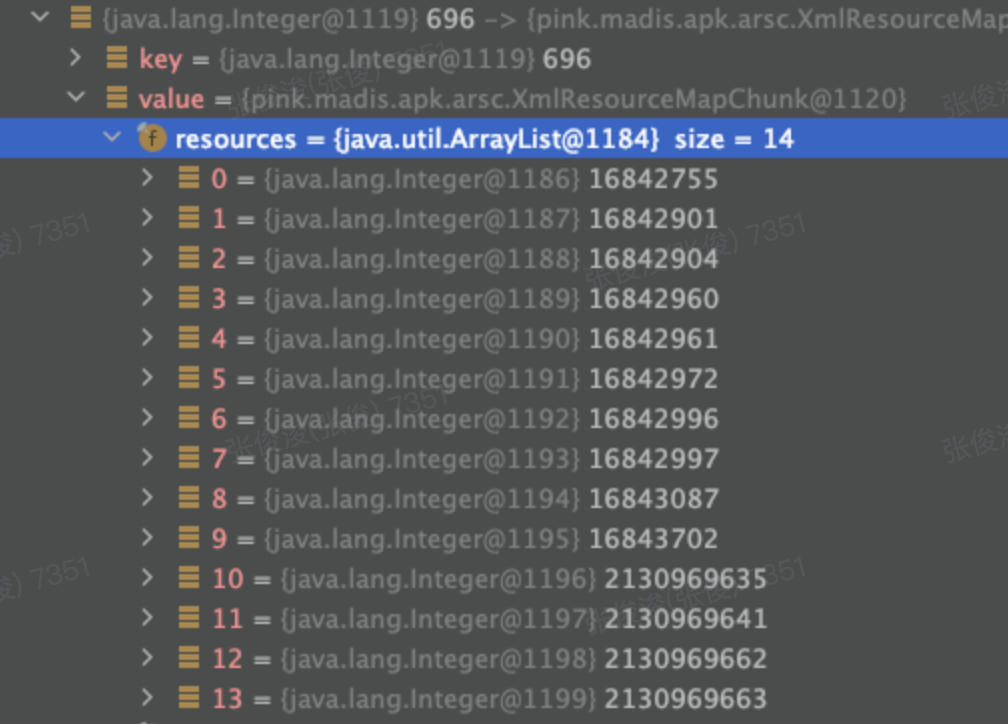Viewport: 1008px width, 724px height.
Task: Expand element 10 with value 2130969635
Action: [147, 577]
